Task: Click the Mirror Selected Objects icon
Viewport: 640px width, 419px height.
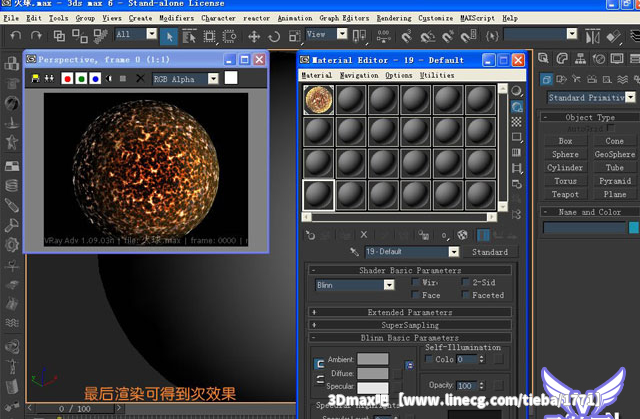Action: click(592, 37)
